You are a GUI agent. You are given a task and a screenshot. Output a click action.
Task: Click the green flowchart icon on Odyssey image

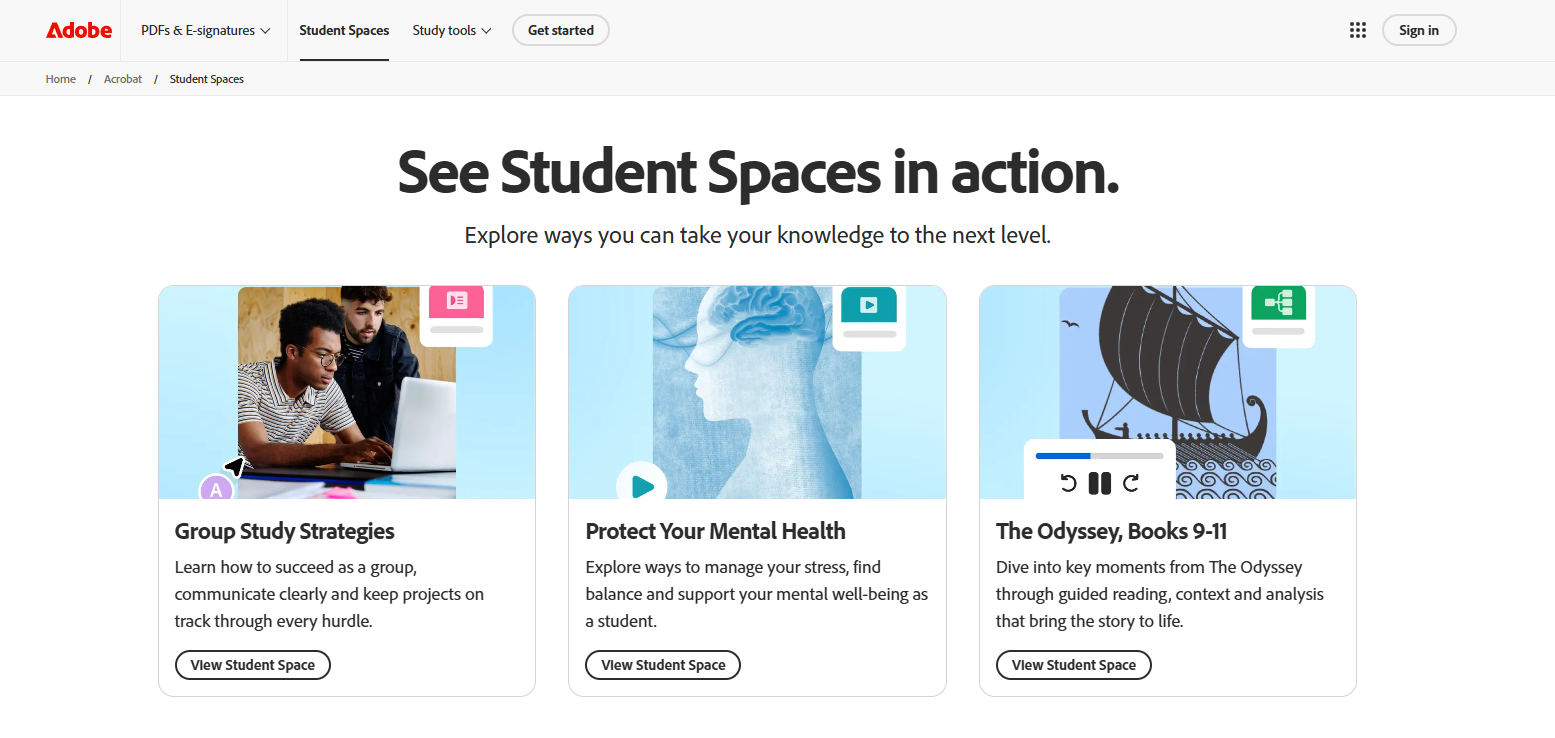(1278, 302)
